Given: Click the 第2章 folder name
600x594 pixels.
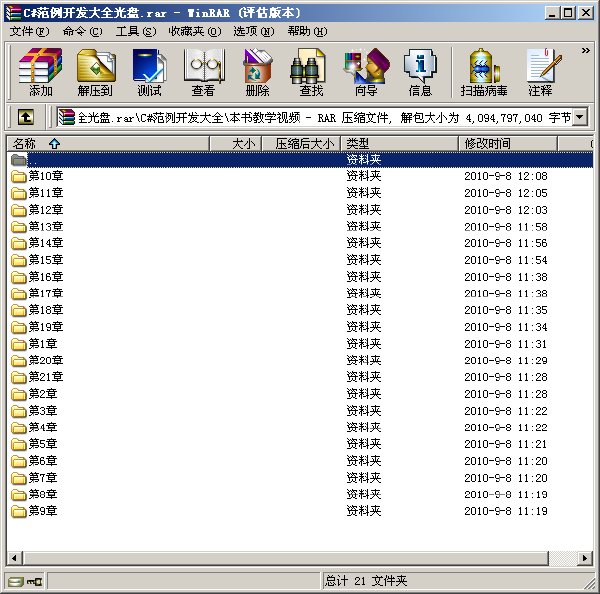Looking at the screenshot, I should point(43,393).
